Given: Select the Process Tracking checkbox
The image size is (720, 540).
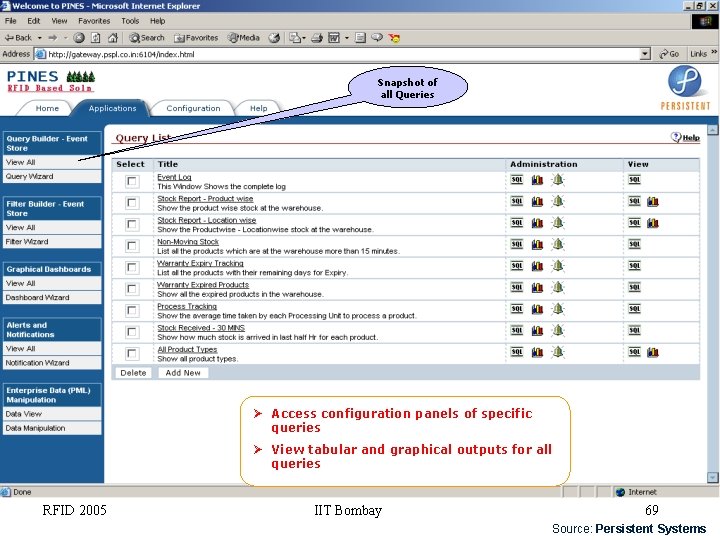Looking at the screenshot, I should 132,310.
